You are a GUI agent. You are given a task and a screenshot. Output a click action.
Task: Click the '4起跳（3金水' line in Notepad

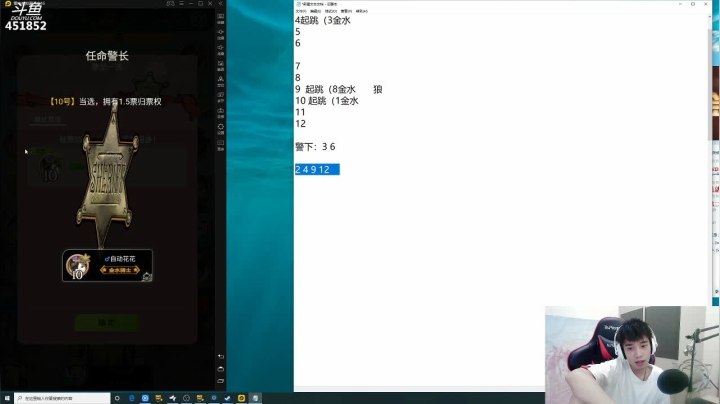click(x=322, y=20)
